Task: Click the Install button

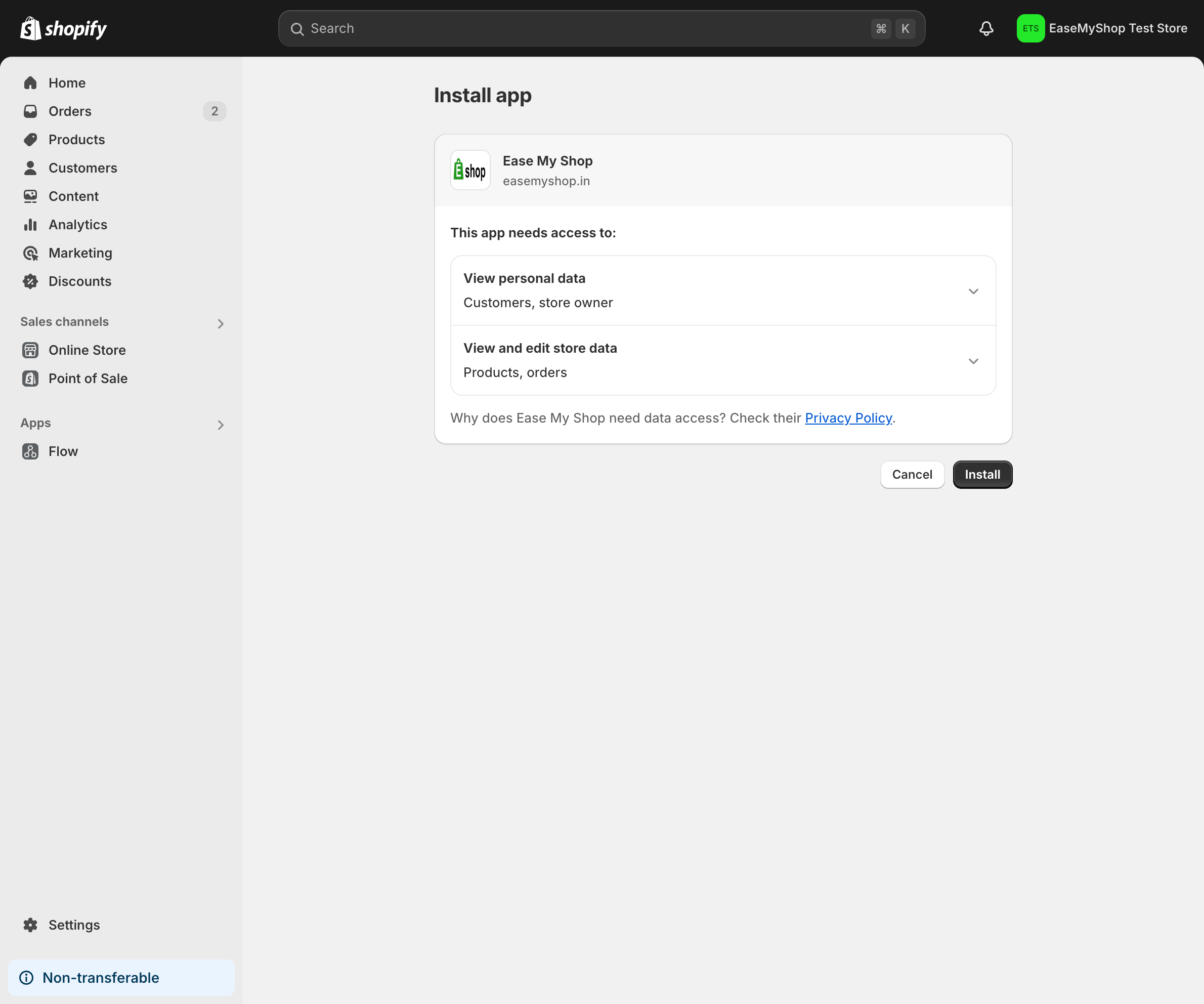Action: [x=982, y=474]
